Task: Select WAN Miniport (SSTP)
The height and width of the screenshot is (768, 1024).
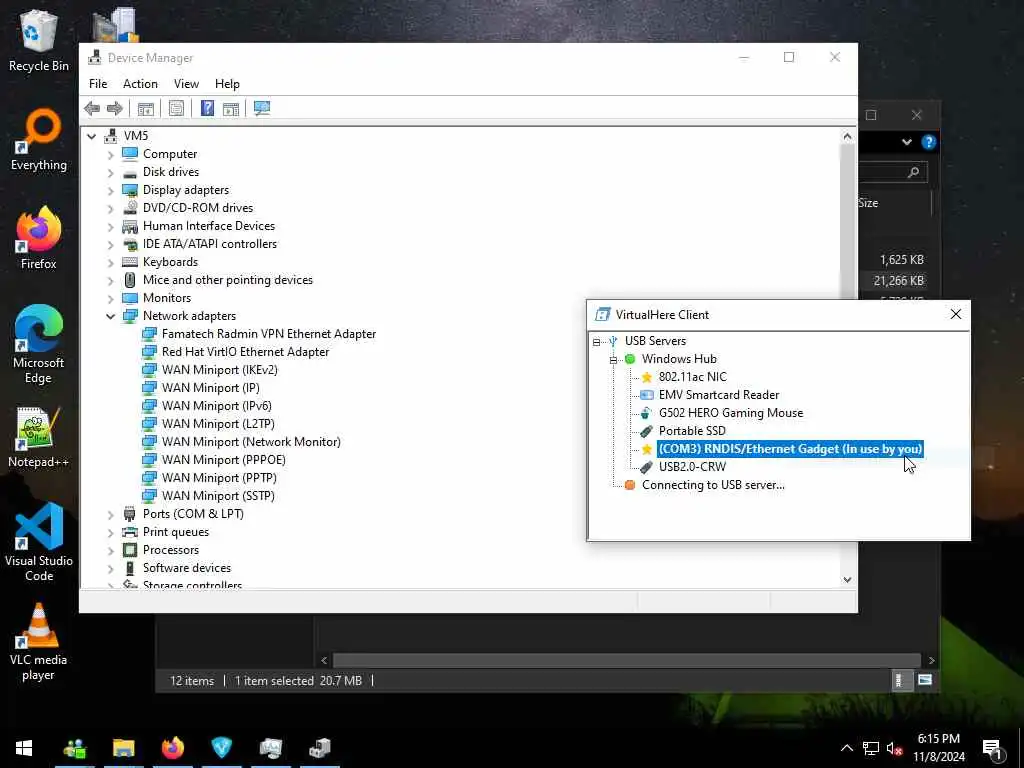Action: pos(218,496)
